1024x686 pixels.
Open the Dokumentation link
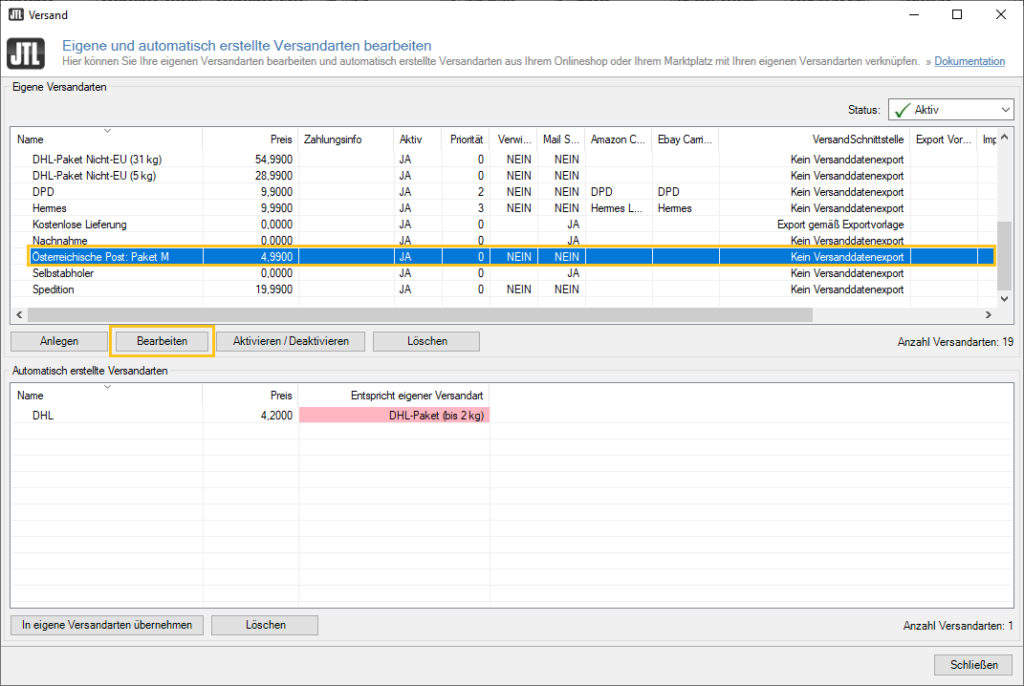[x=969, y=62]
